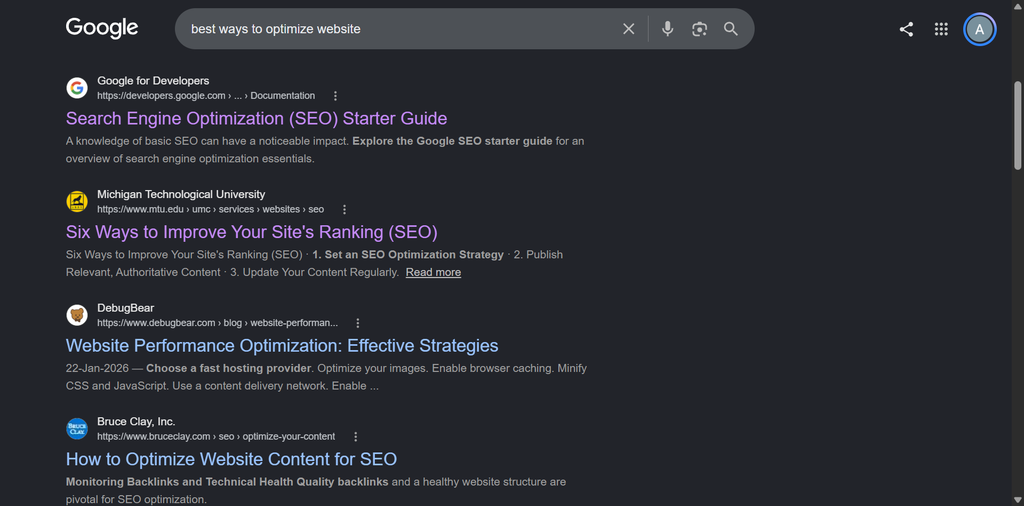Clear the search query with the X icon

pos(628,29)
